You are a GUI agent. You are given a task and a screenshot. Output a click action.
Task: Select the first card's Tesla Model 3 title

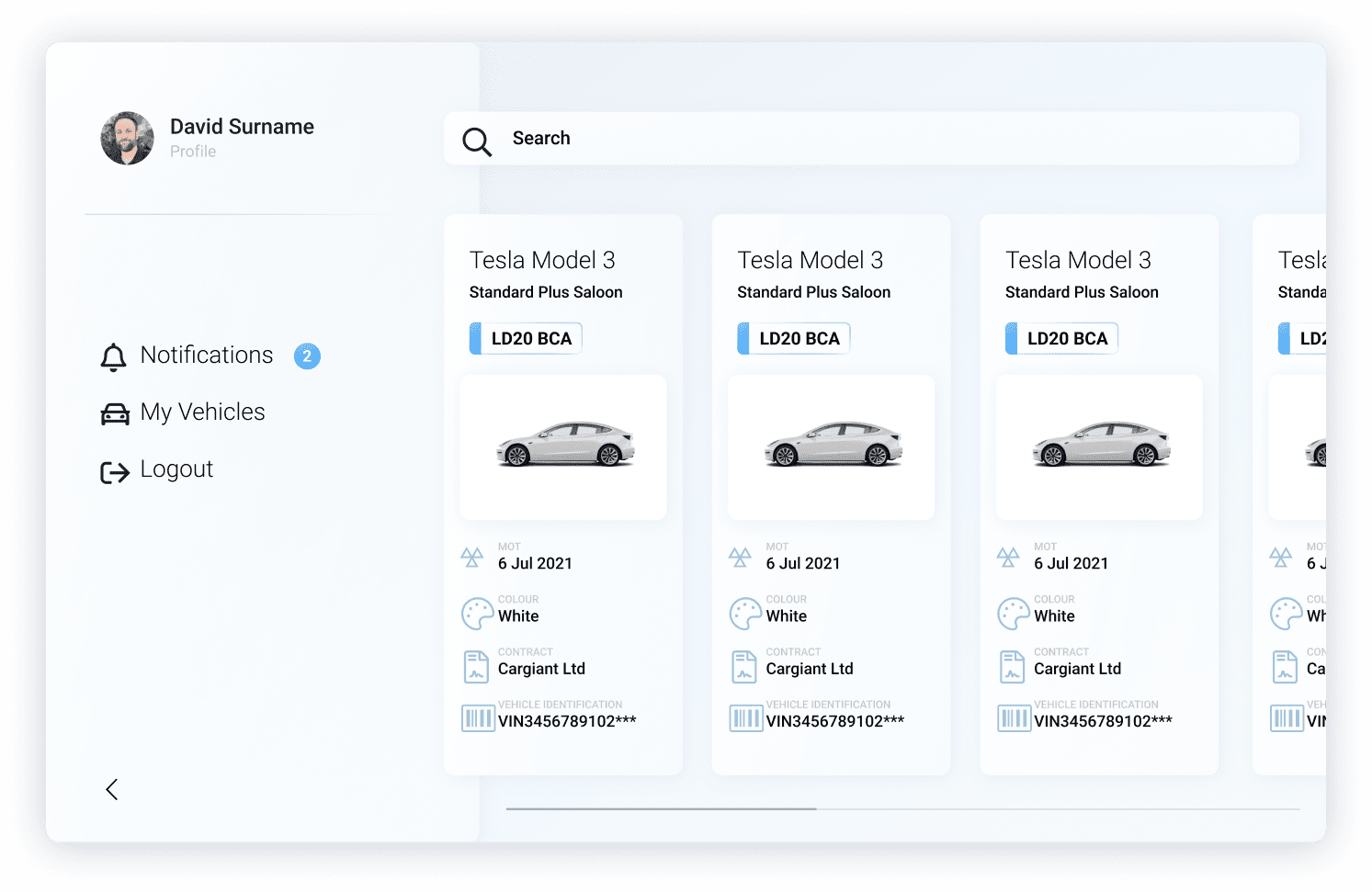pos(542,260)
